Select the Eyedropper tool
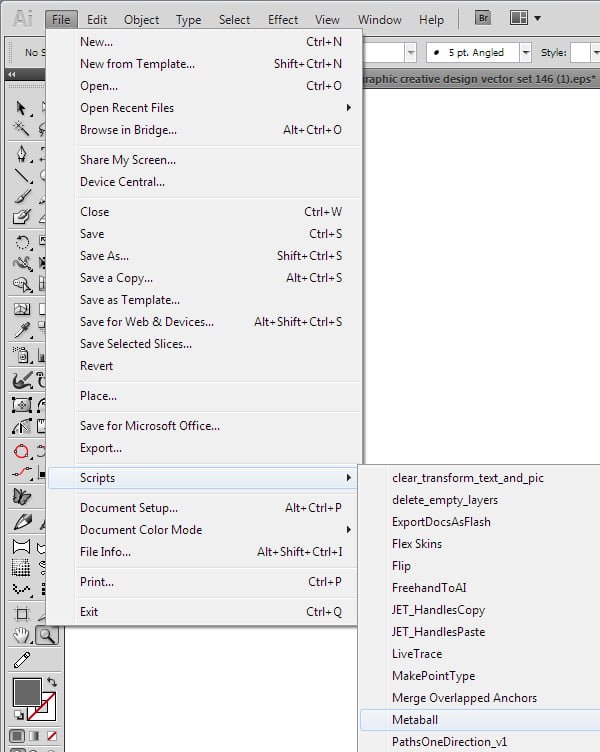Screen dimensions: 600x752 coord(22,330)
